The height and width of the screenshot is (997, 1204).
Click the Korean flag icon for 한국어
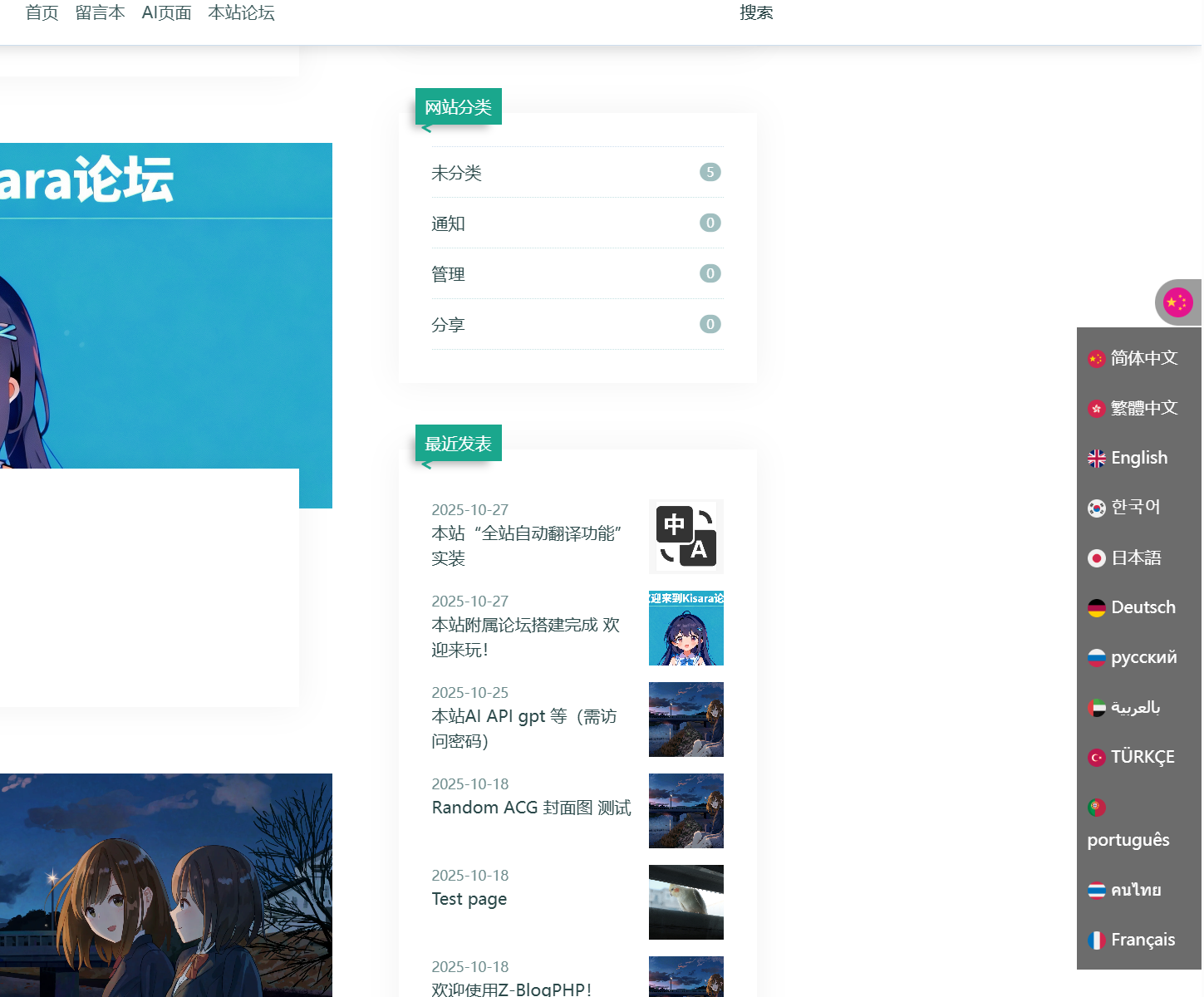coord(1096,508)
